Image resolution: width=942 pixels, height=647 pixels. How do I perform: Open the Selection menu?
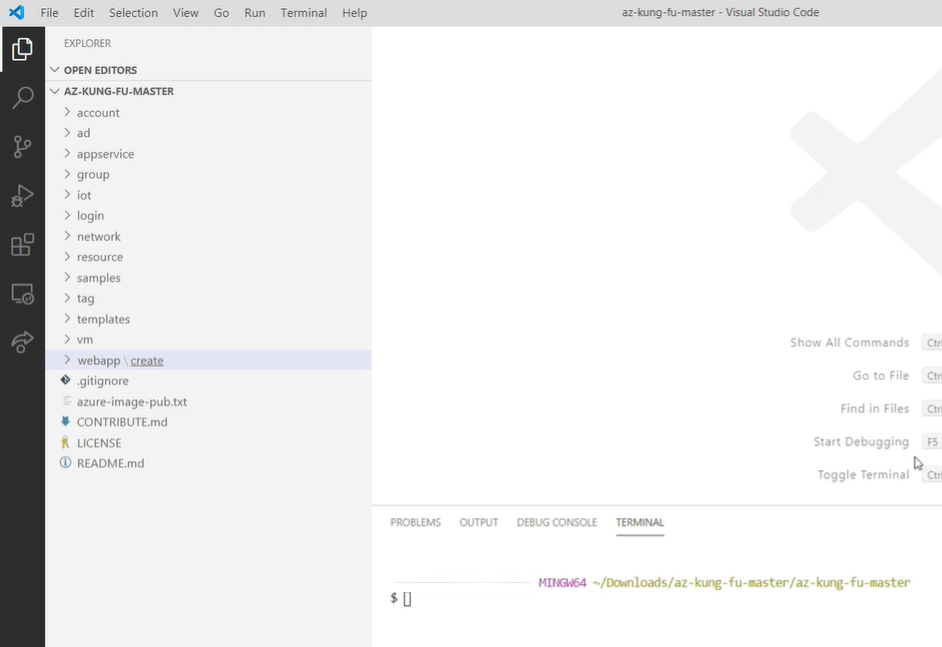[133, 13]
